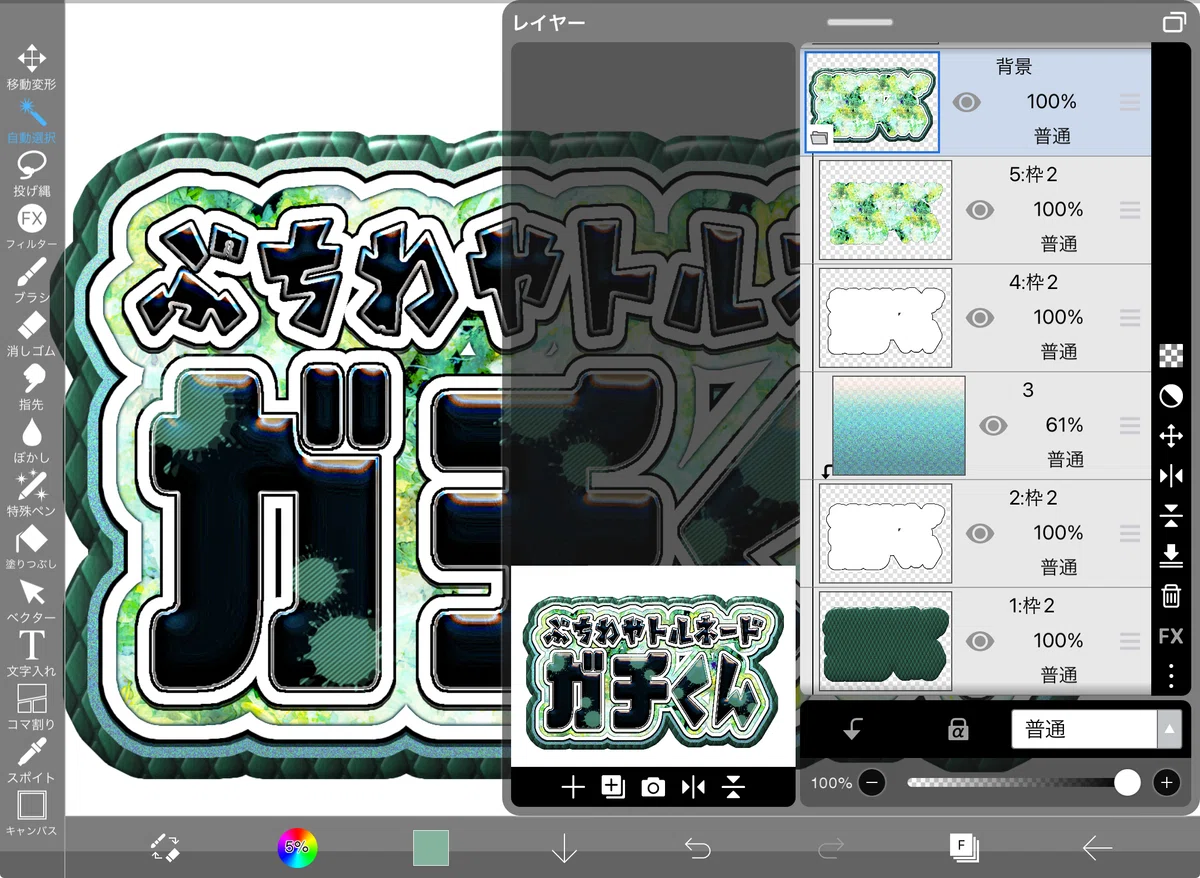Tap the horizontal flip icon in right strip
Image resolution: width=1200 pixels, height=878 pixels.
tap(1171, 476)
